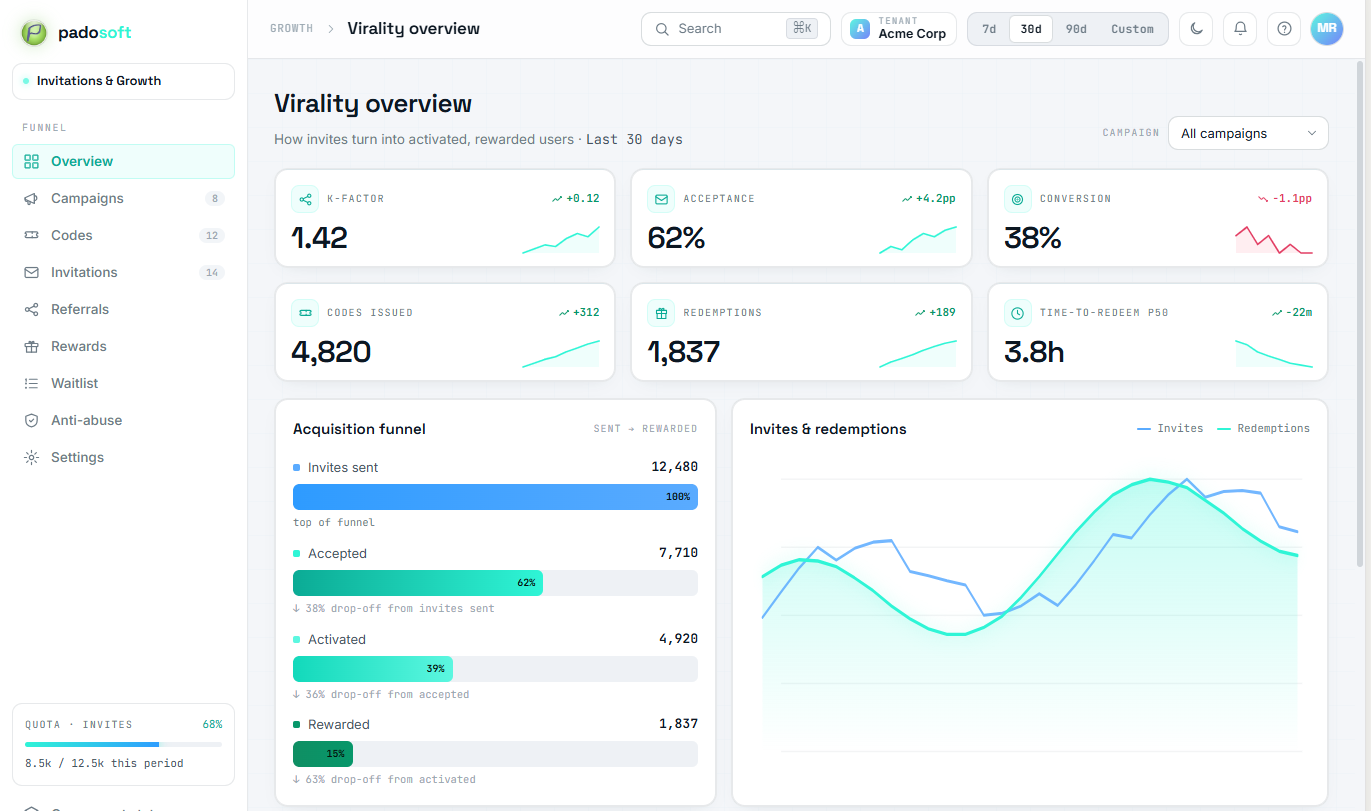
Task: Click the Accepted 62% funnel bar
Action: point(418,583)
